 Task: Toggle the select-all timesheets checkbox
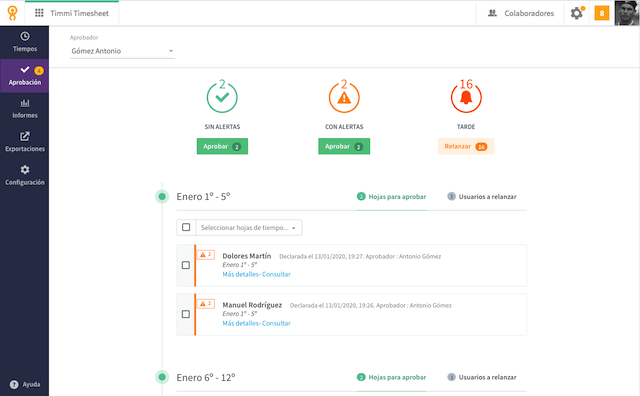[186, 227]
